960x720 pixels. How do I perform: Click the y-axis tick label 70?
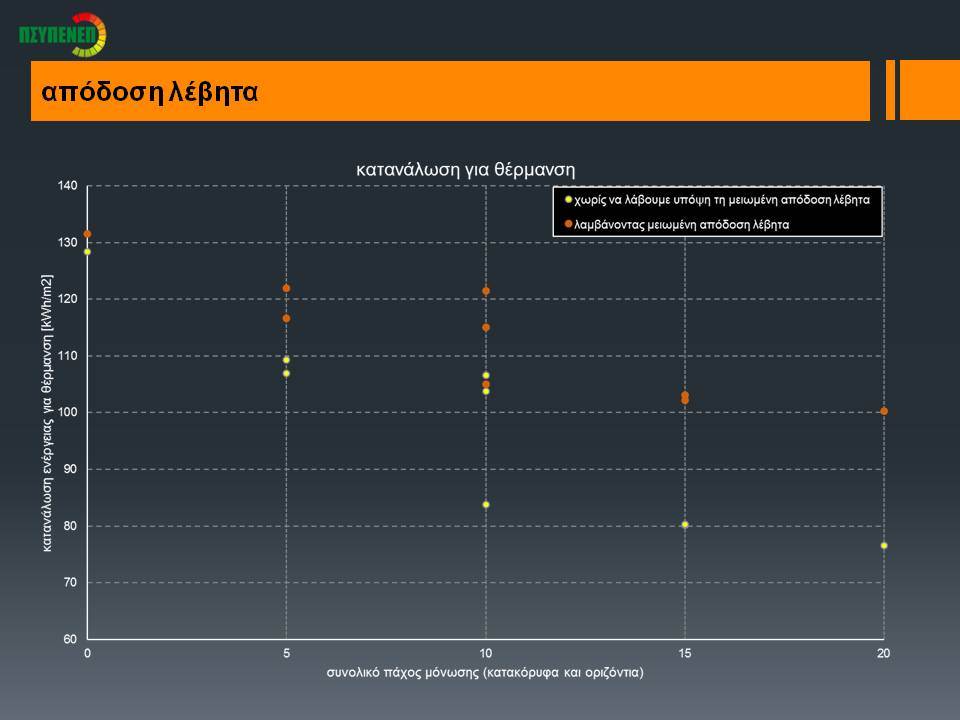70,582
